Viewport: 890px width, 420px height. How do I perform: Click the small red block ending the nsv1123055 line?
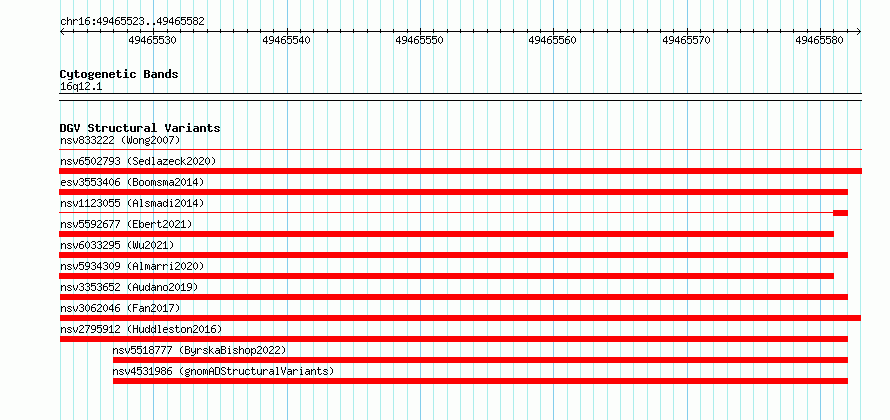click(x=841, y=213)
